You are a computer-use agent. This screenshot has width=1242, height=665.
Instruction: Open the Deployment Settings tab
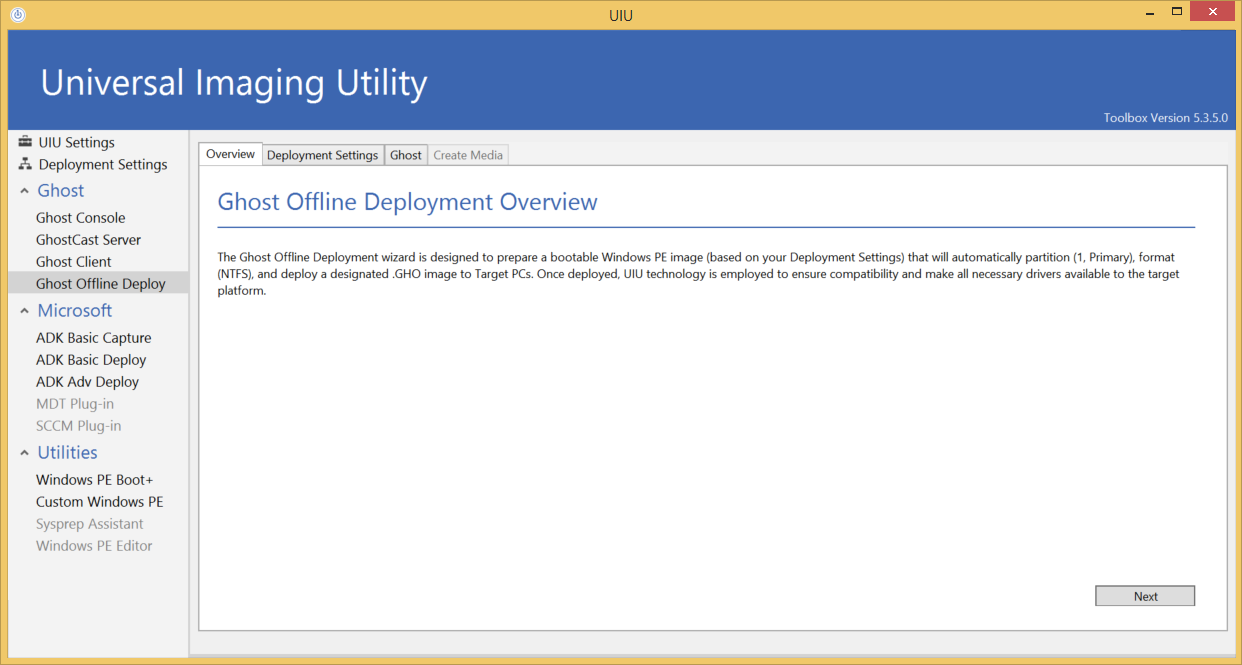click(x=323, y=155)
